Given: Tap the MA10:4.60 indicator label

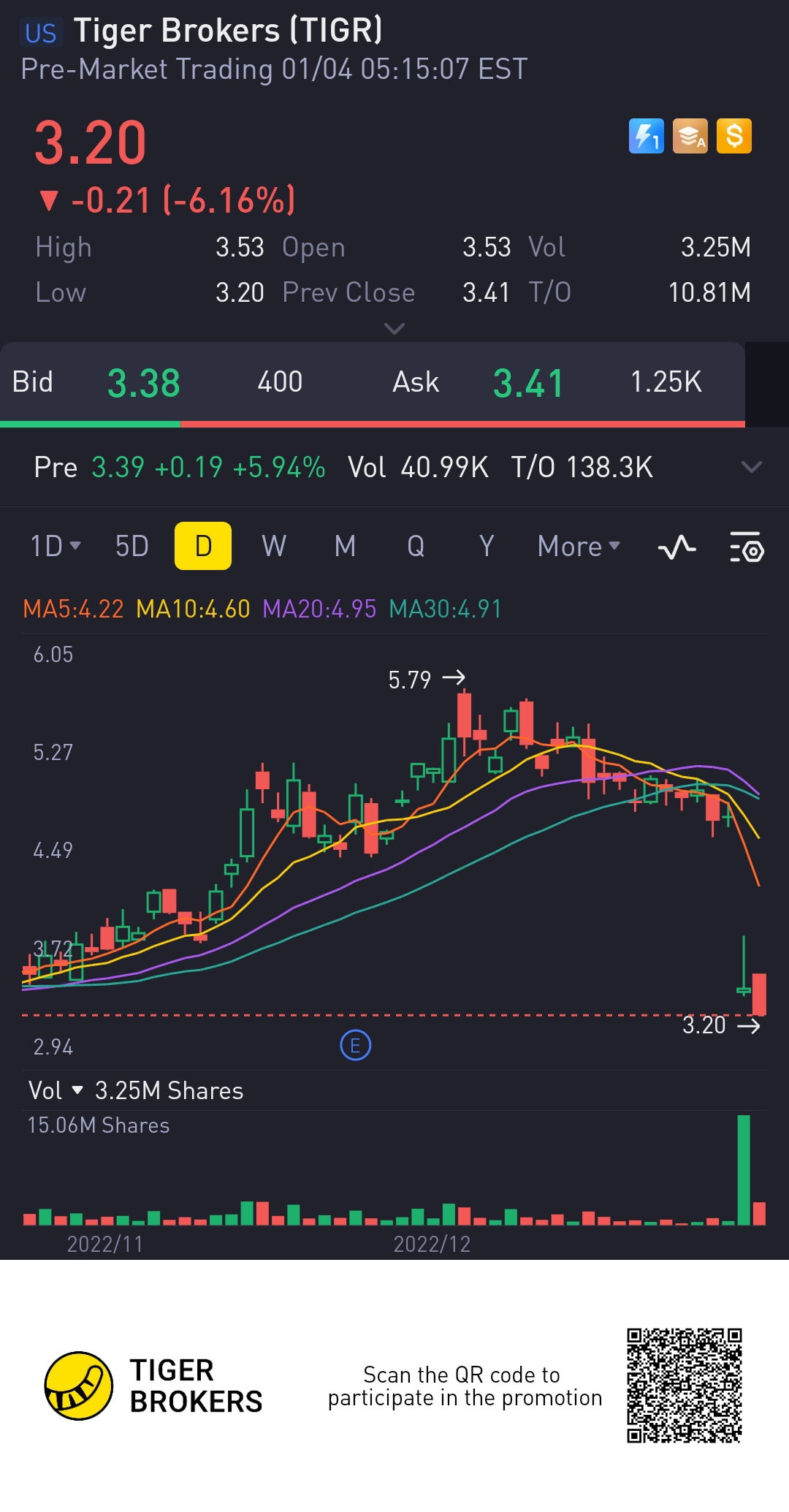Looking at the screenshot, I should pos(193,609).
